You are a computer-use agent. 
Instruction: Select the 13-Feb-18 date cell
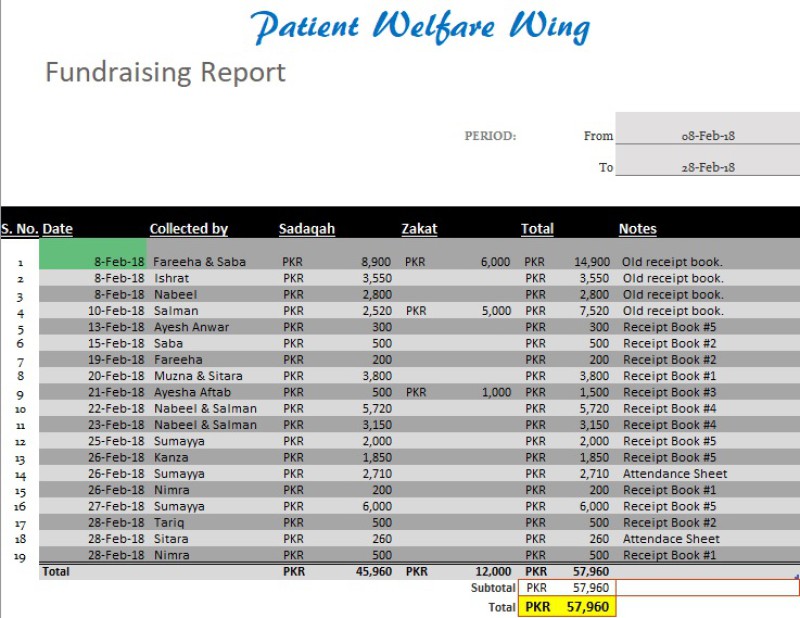pos(115,327)
